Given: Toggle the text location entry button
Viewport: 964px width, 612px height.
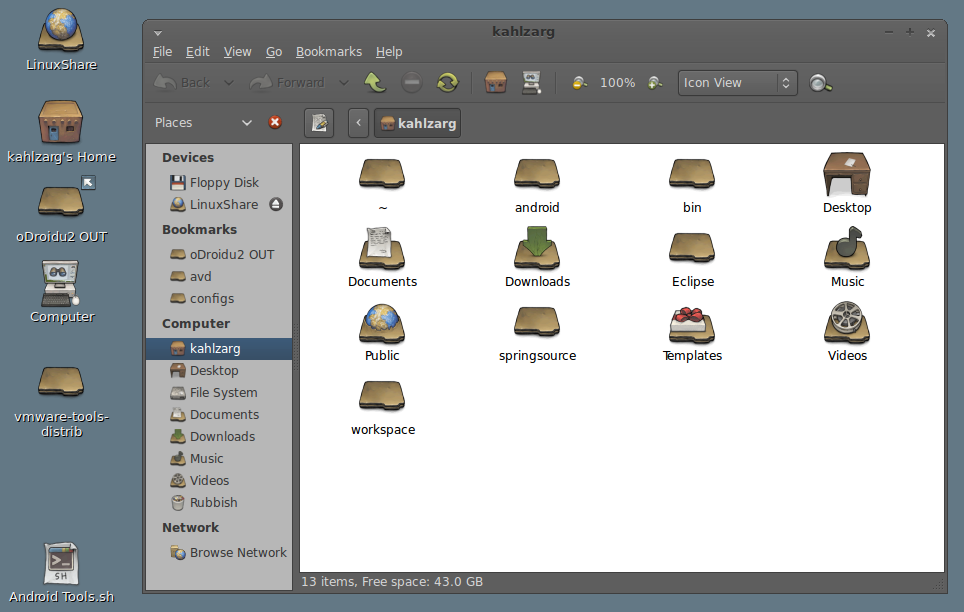Looking at the screenshot, I should pos(318,123).
